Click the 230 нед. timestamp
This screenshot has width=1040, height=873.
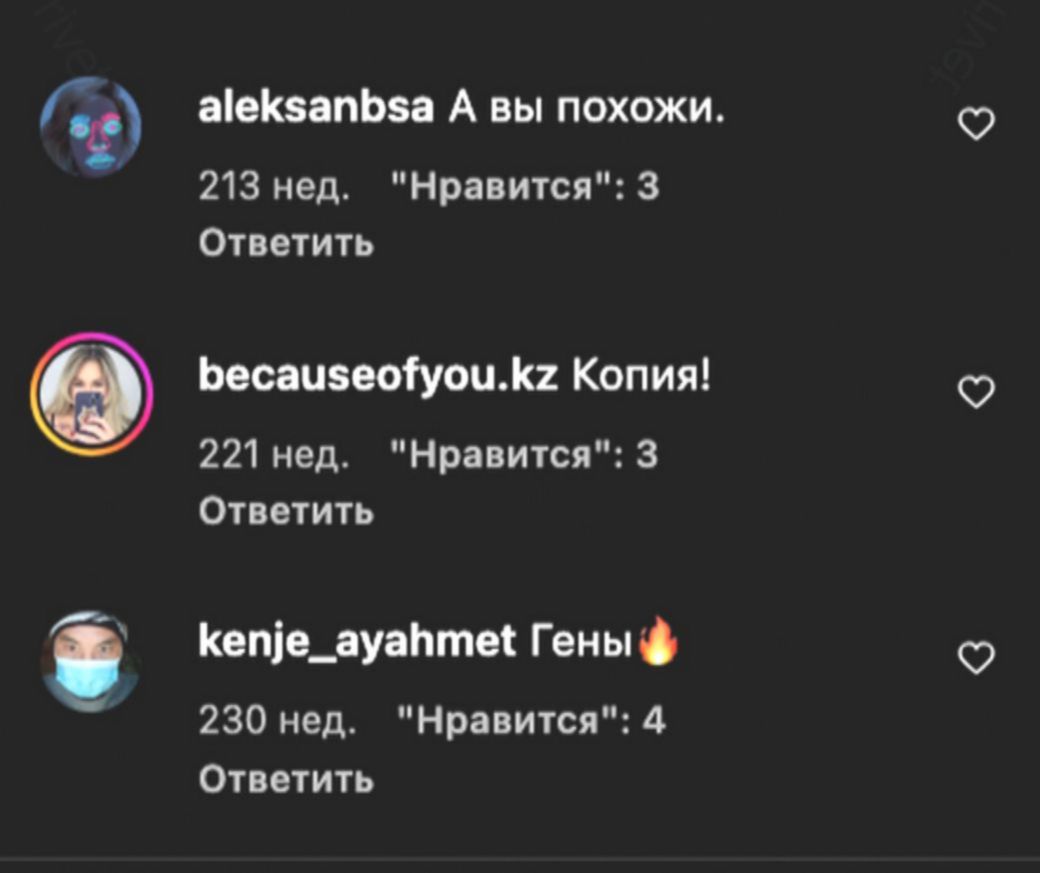[x=277, y=720]
